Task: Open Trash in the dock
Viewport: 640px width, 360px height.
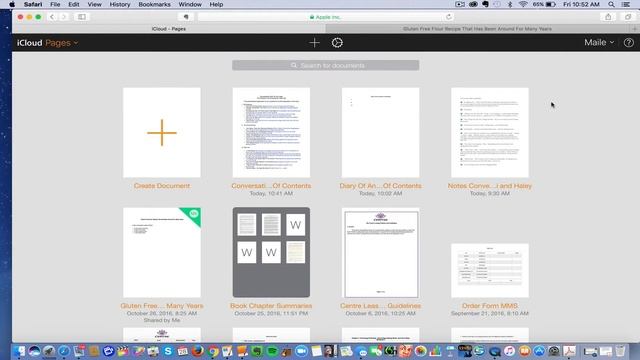Action: coord(620,351)
